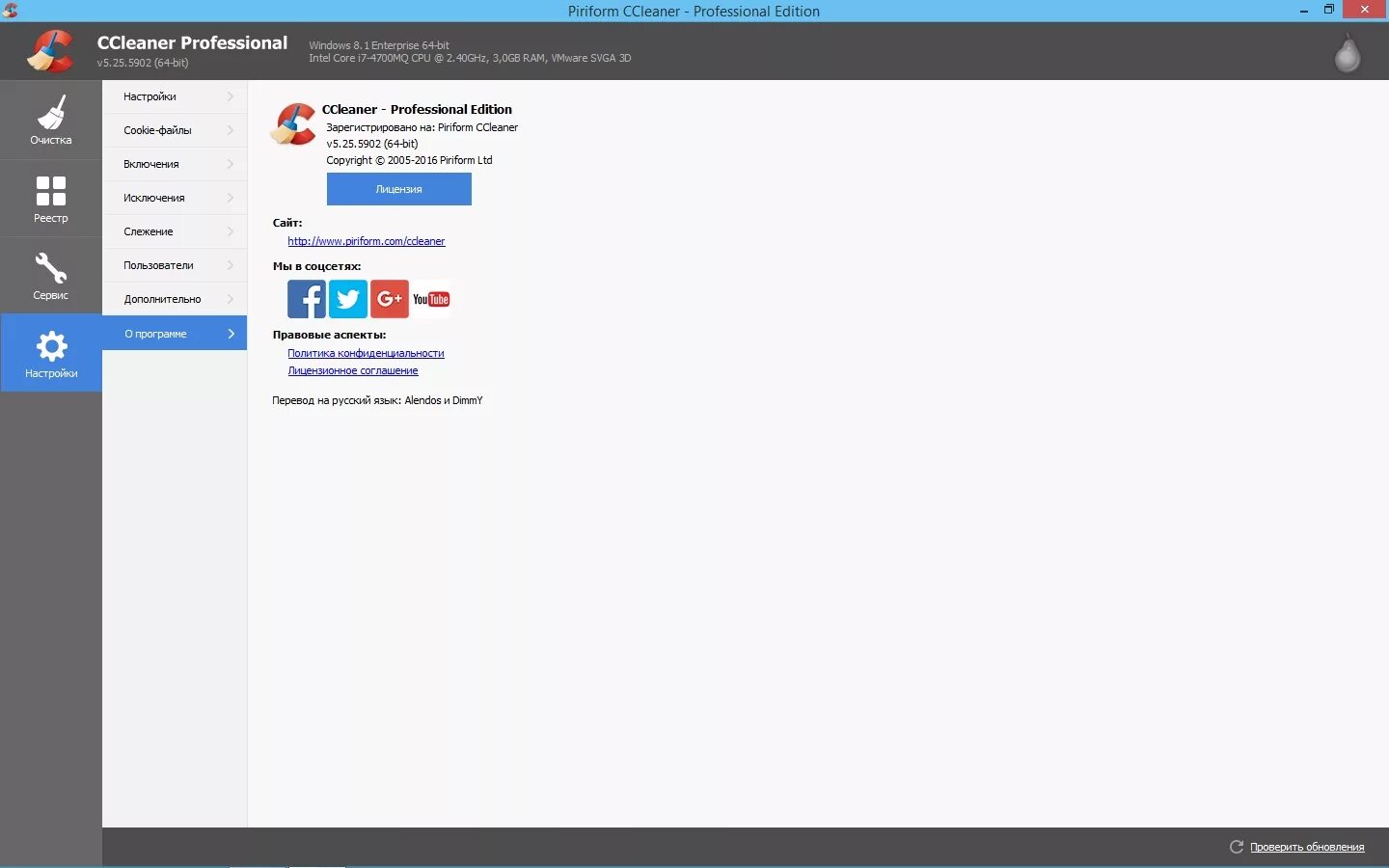Click the CCleaner logo in About panel
Screen dimensions: 1389x868
(294, 124)
